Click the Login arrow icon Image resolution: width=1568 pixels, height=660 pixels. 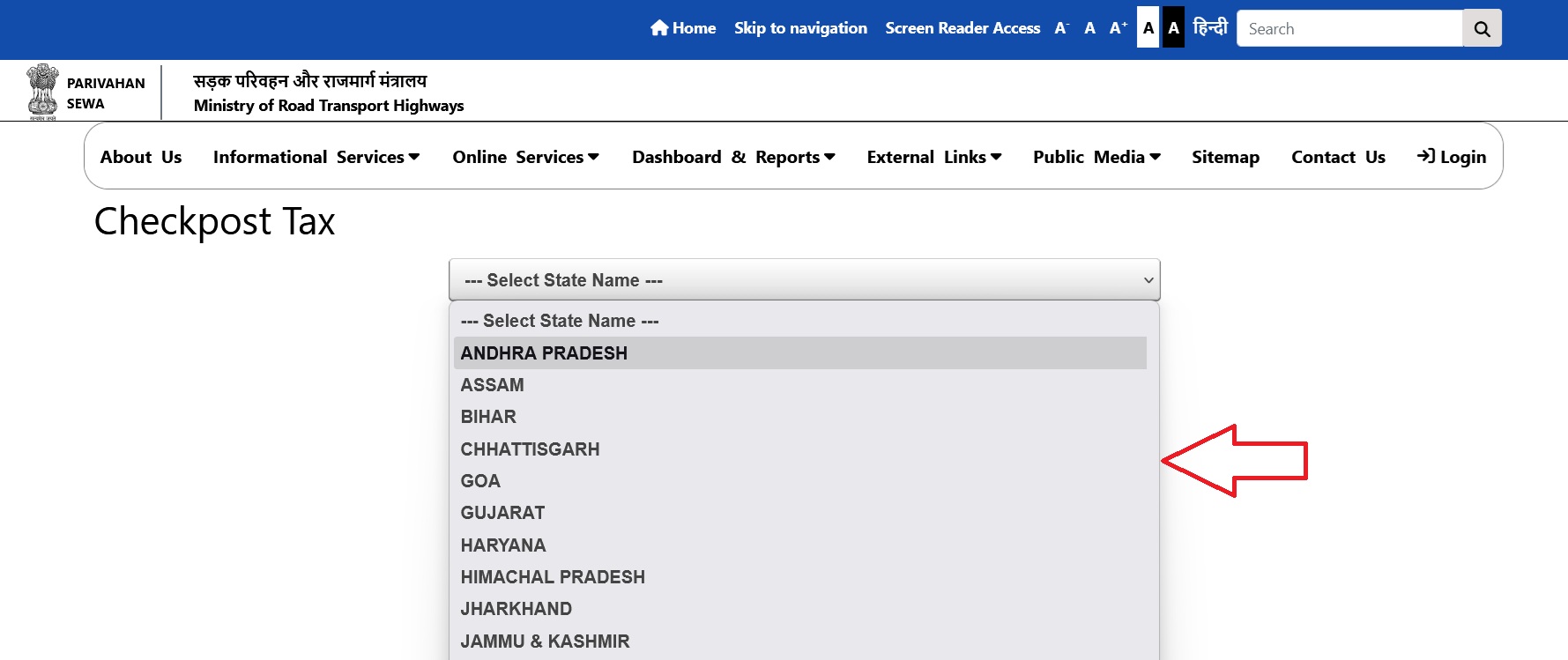pos(1425,156)
